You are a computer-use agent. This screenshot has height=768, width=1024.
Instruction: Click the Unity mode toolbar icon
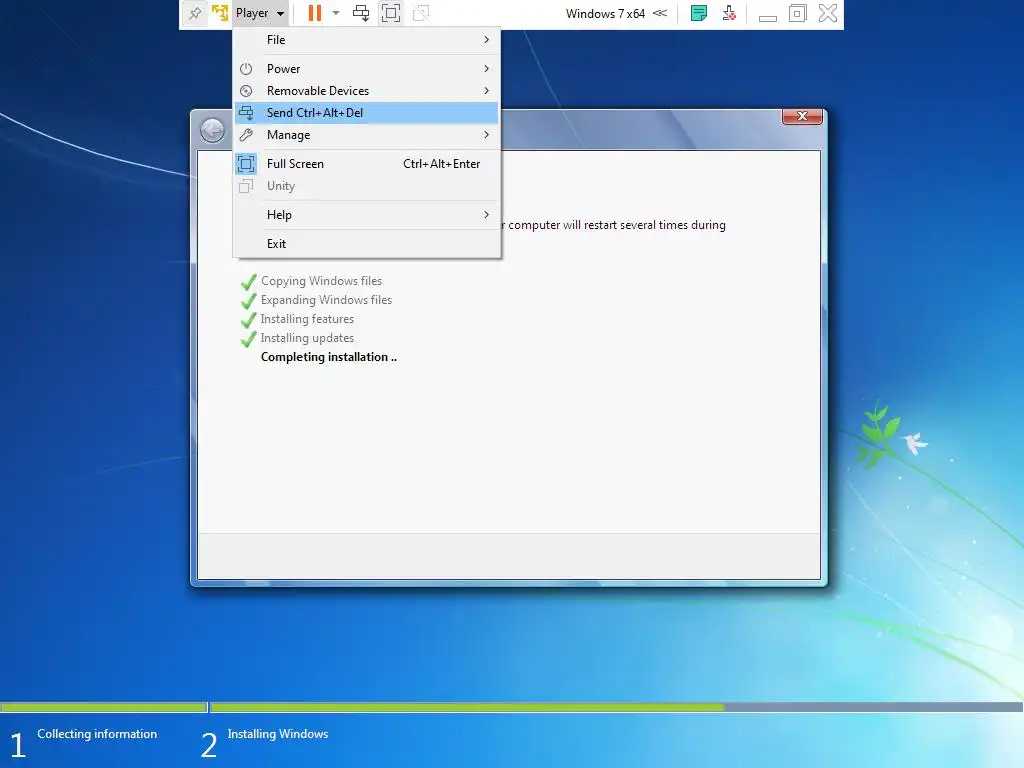(x=421, y=13)
